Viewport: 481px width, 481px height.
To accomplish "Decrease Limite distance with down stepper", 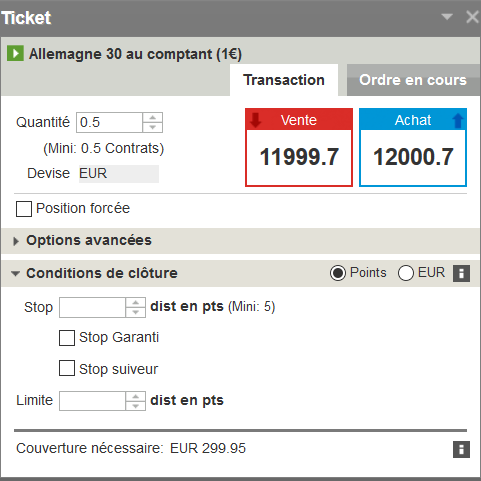I will [x=136, y=406].
